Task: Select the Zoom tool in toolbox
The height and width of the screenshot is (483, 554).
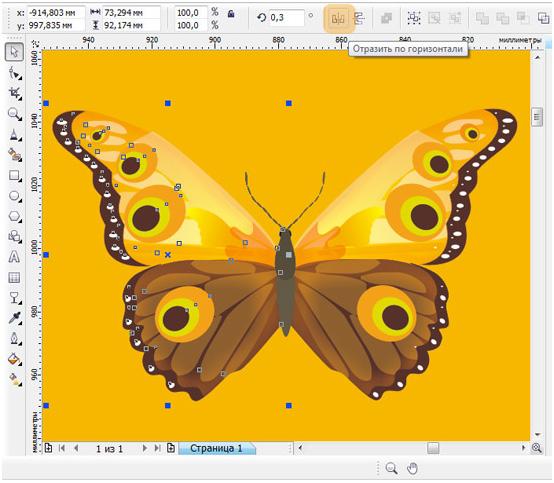Action: click(14, 114)
